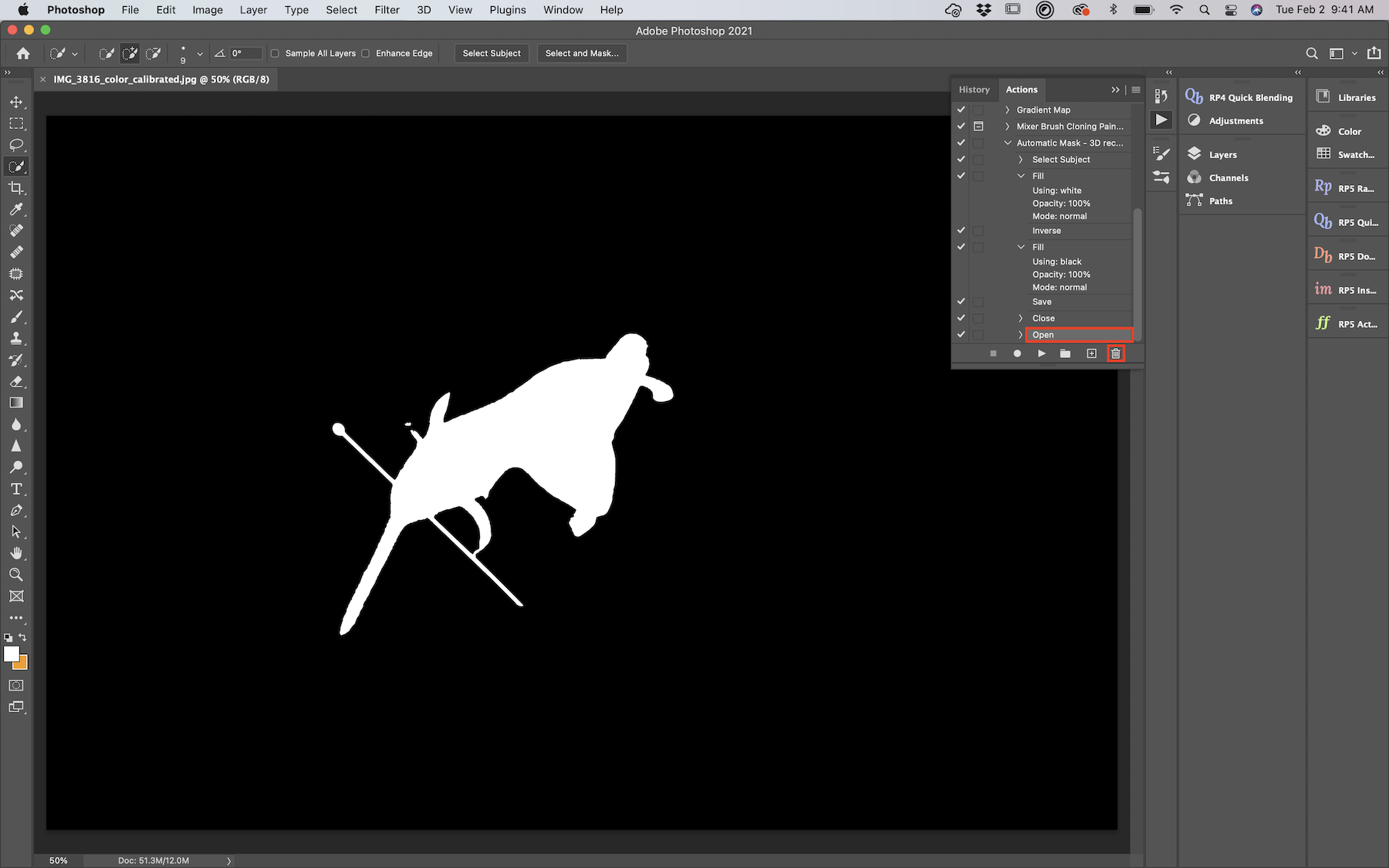Select the Eraser tool
Image resolution: width=1389 pixels, height=868 pixels.
coord(16,382)
